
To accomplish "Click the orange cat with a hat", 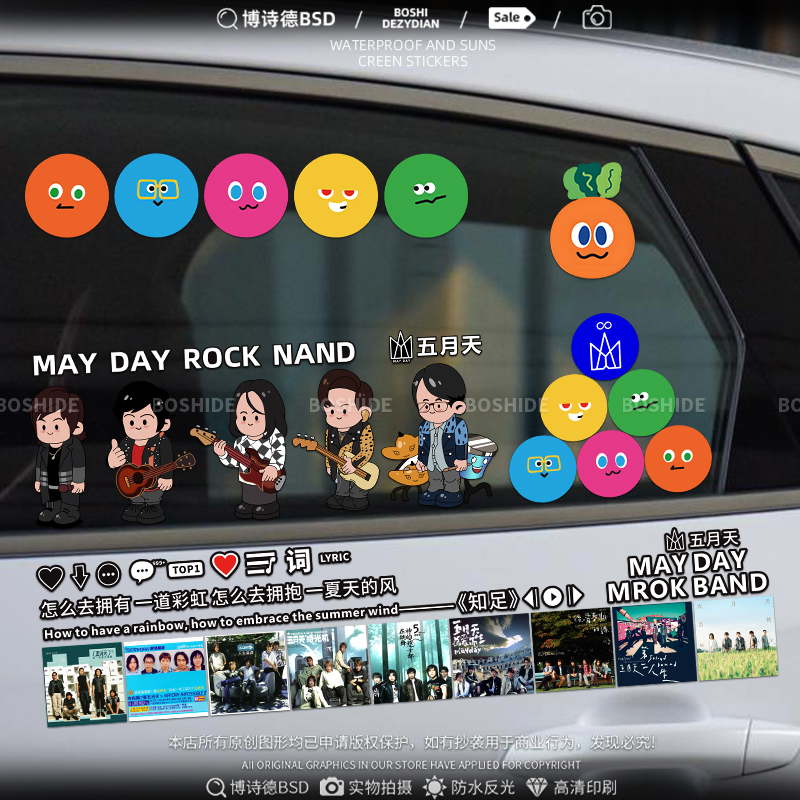I will point(403,465).
